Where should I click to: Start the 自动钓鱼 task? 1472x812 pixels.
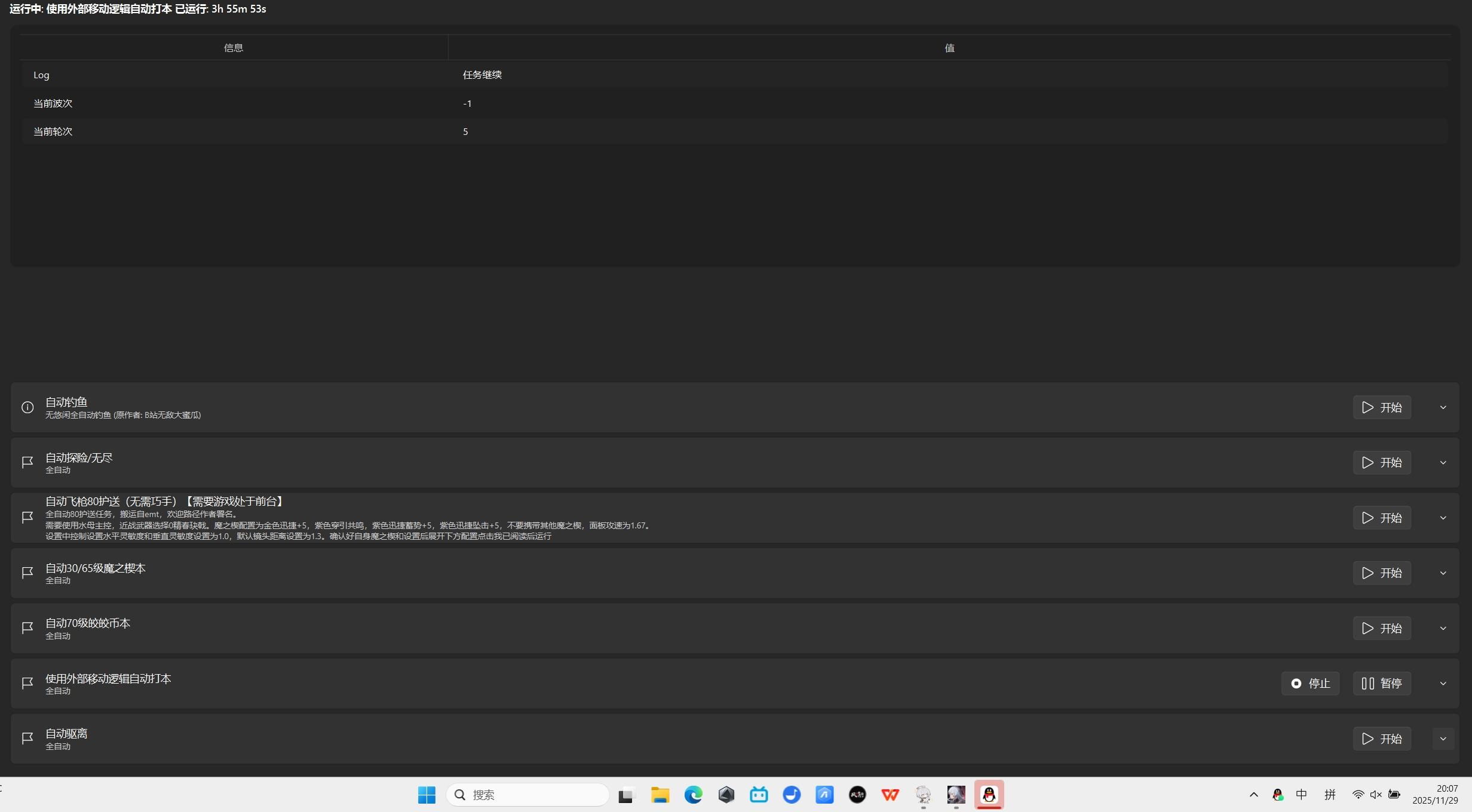click(1382, 407)
